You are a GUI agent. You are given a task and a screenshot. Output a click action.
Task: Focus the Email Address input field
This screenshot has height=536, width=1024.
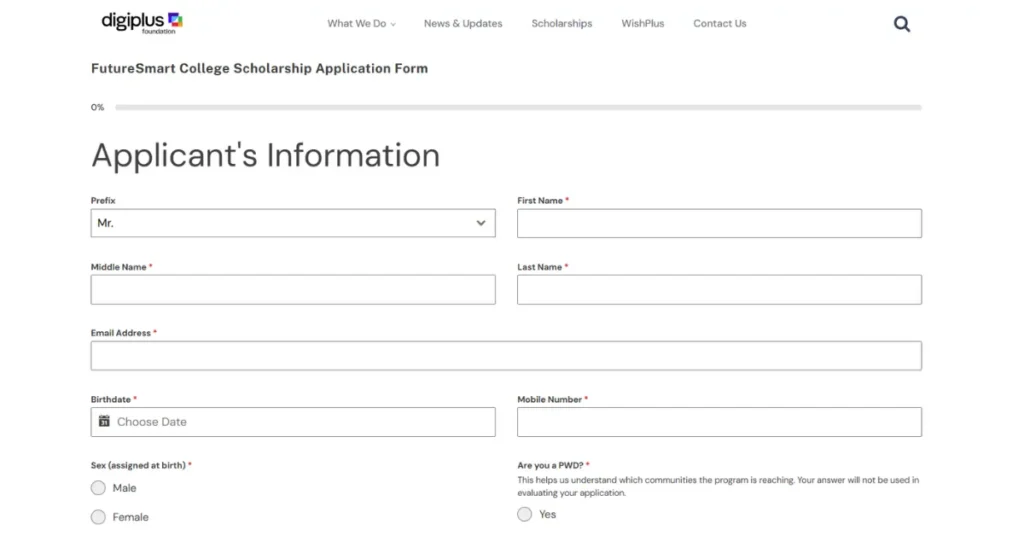pos(506,356)
